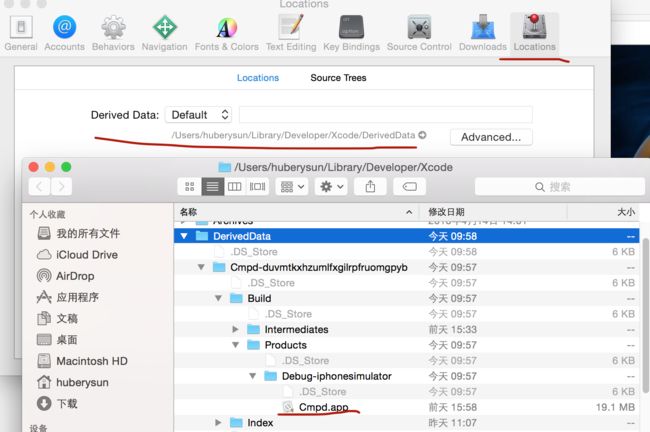Collapse Debug-iphonesimulator folder triangle
The height and width of the screenshot is (432, 650).
[x=252, y=376]
